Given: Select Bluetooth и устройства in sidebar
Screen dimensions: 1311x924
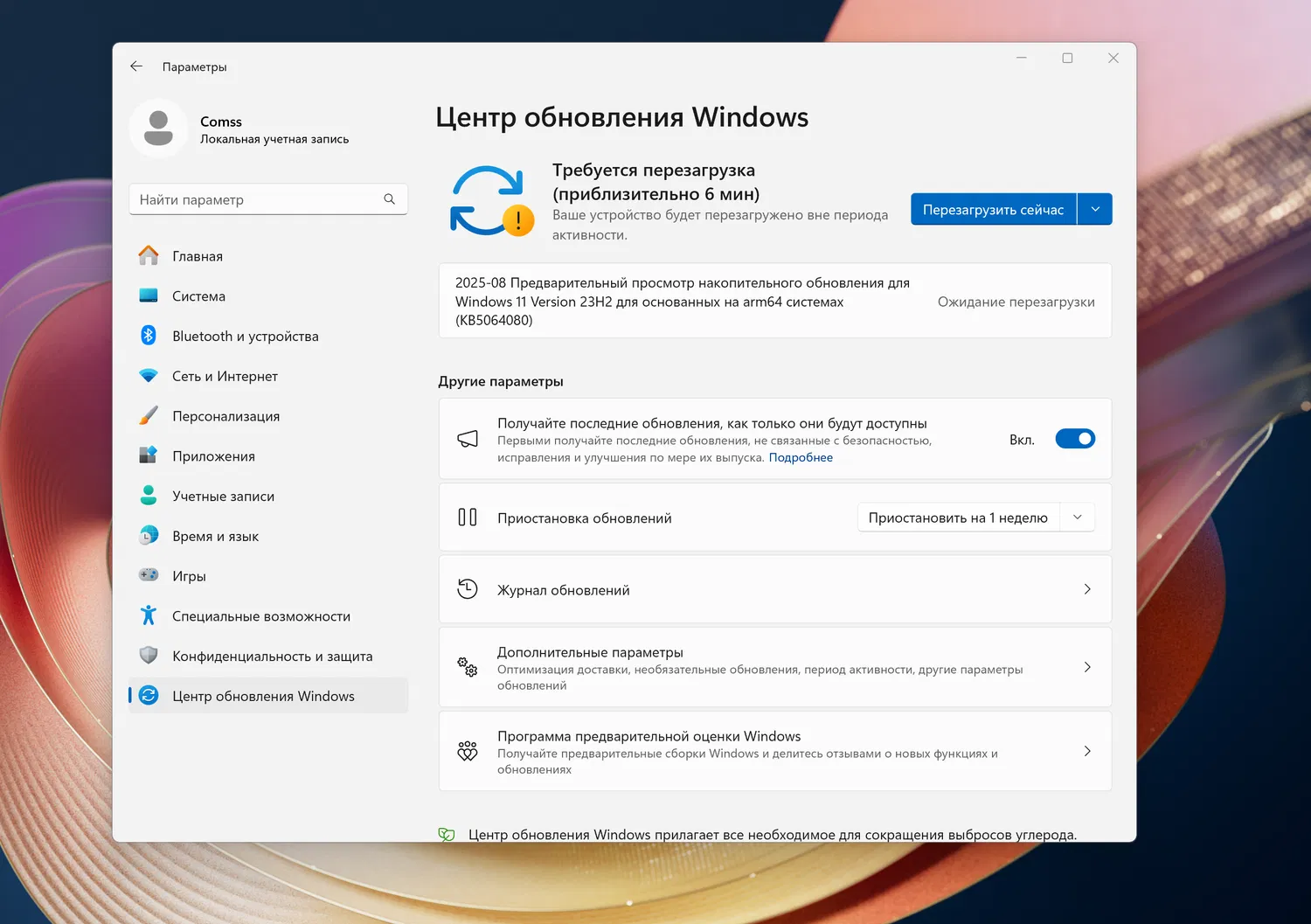Looking at the screenshot, I should 268,336.
